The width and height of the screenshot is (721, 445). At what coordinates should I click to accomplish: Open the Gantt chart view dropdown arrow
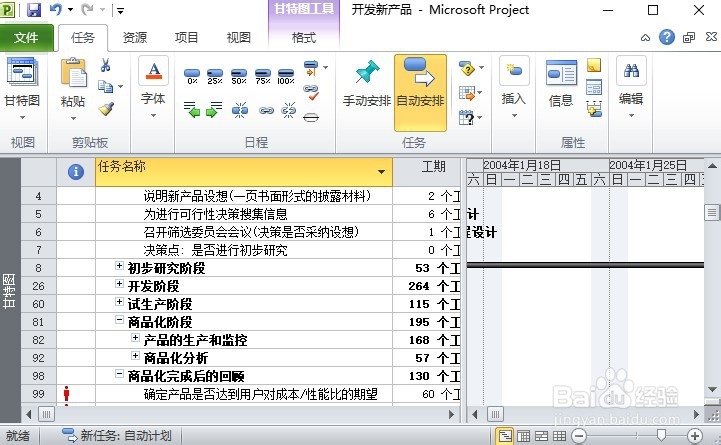click(x=22, y=118)
